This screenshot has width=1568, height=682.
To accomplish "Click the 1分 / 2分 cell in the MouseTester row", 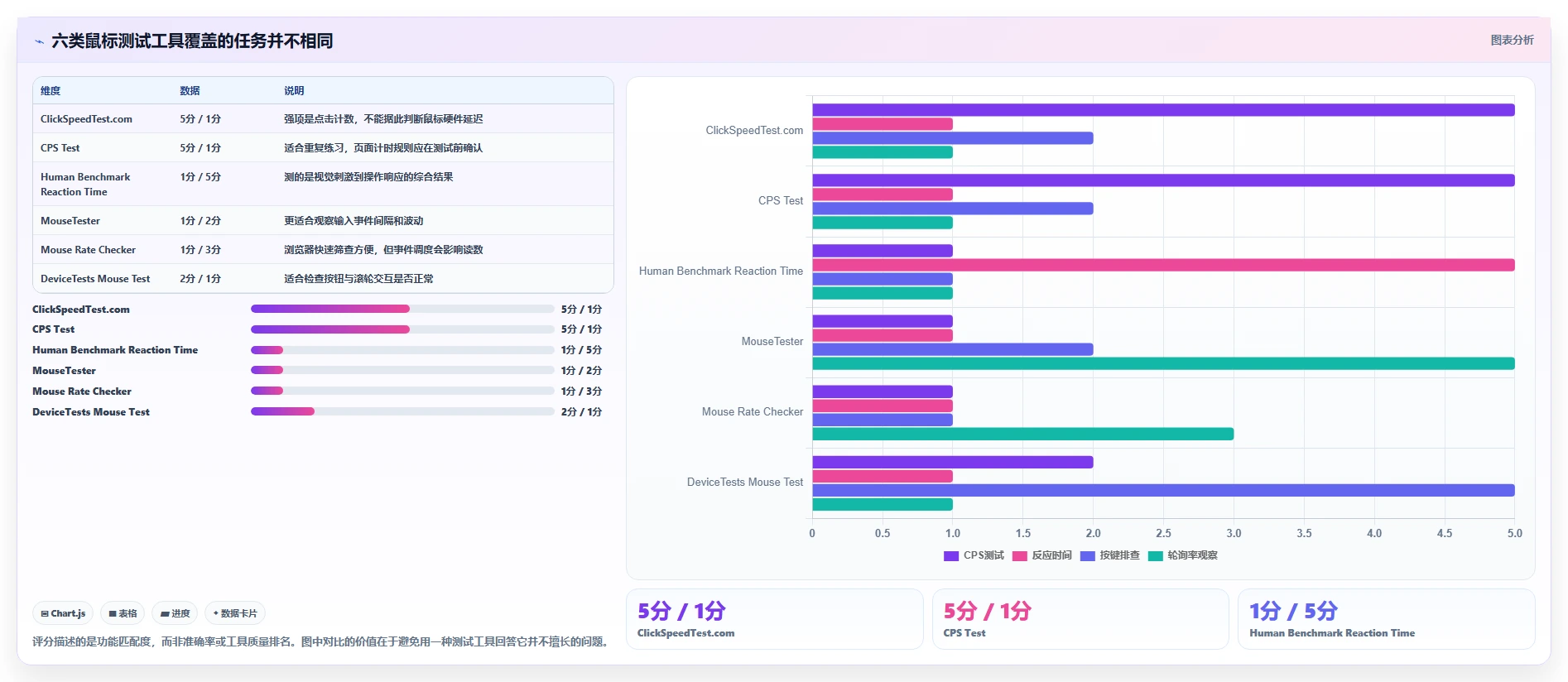I will [x=200, y=221].
